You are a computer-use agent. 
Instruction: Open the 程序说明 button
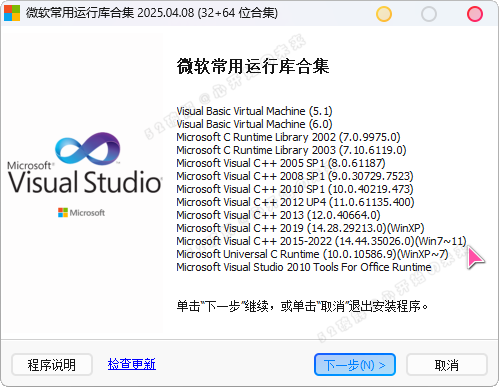point(52,365)
